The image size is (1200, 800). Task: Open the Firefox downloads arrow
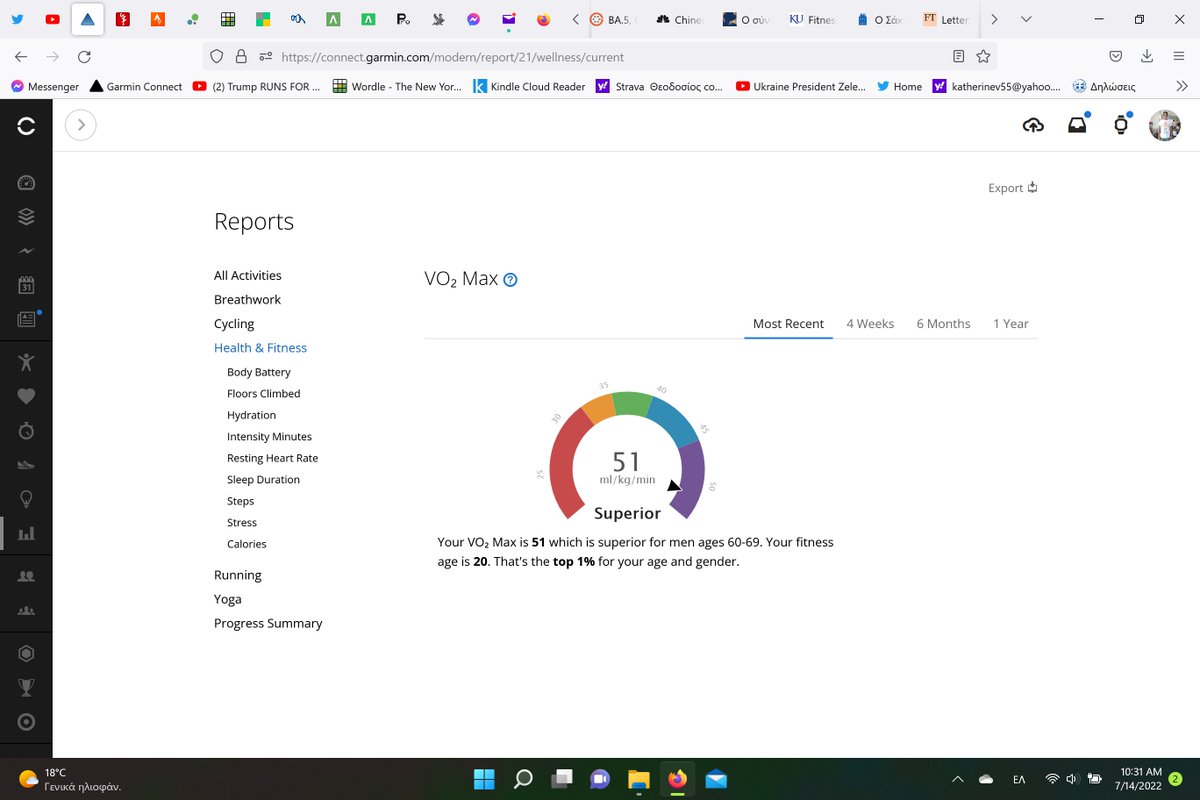(1147, 57)
